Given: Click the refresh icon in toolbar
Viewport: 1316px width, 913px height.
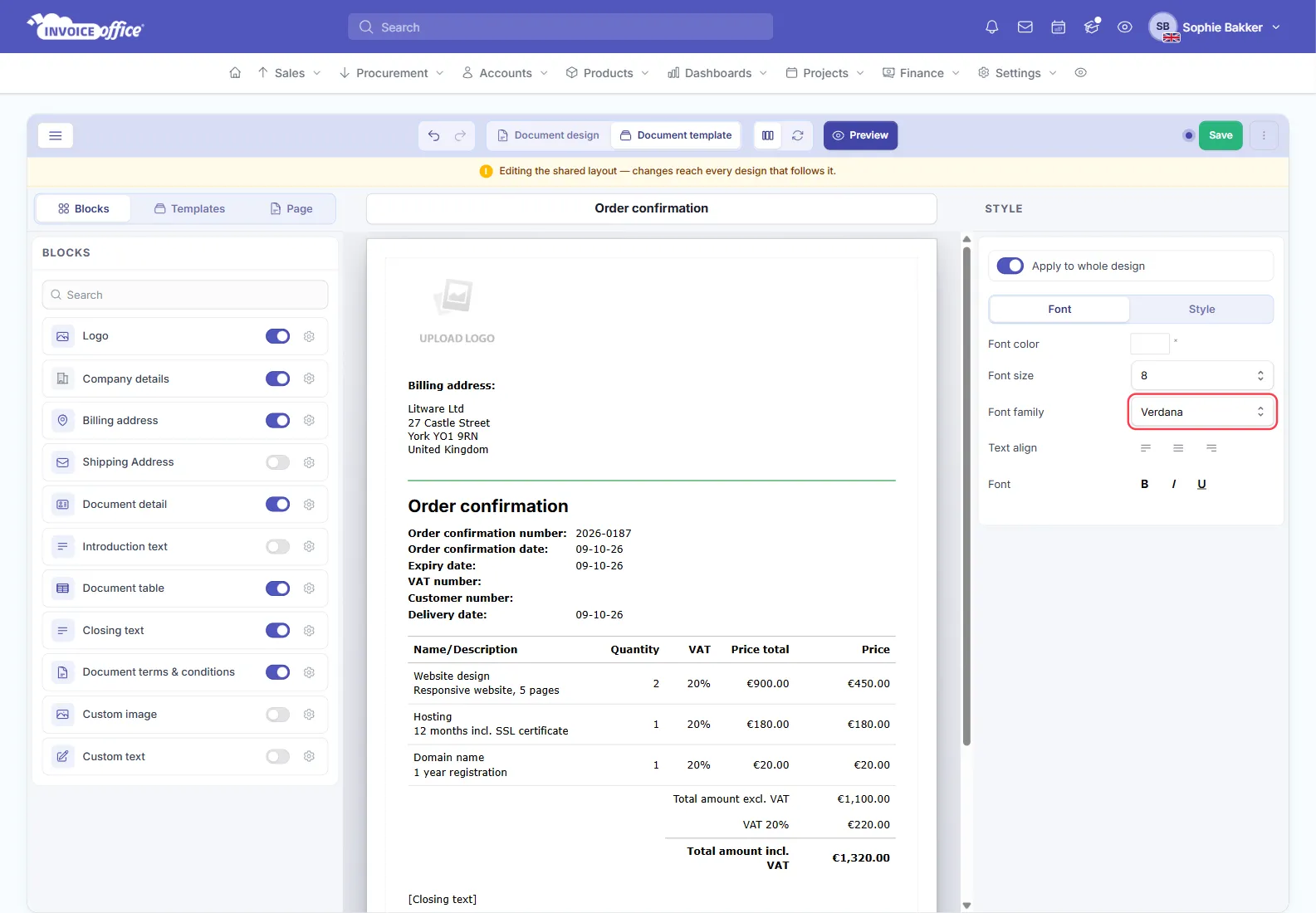Looking at the screenshot, I should click(x=797, y=135).
